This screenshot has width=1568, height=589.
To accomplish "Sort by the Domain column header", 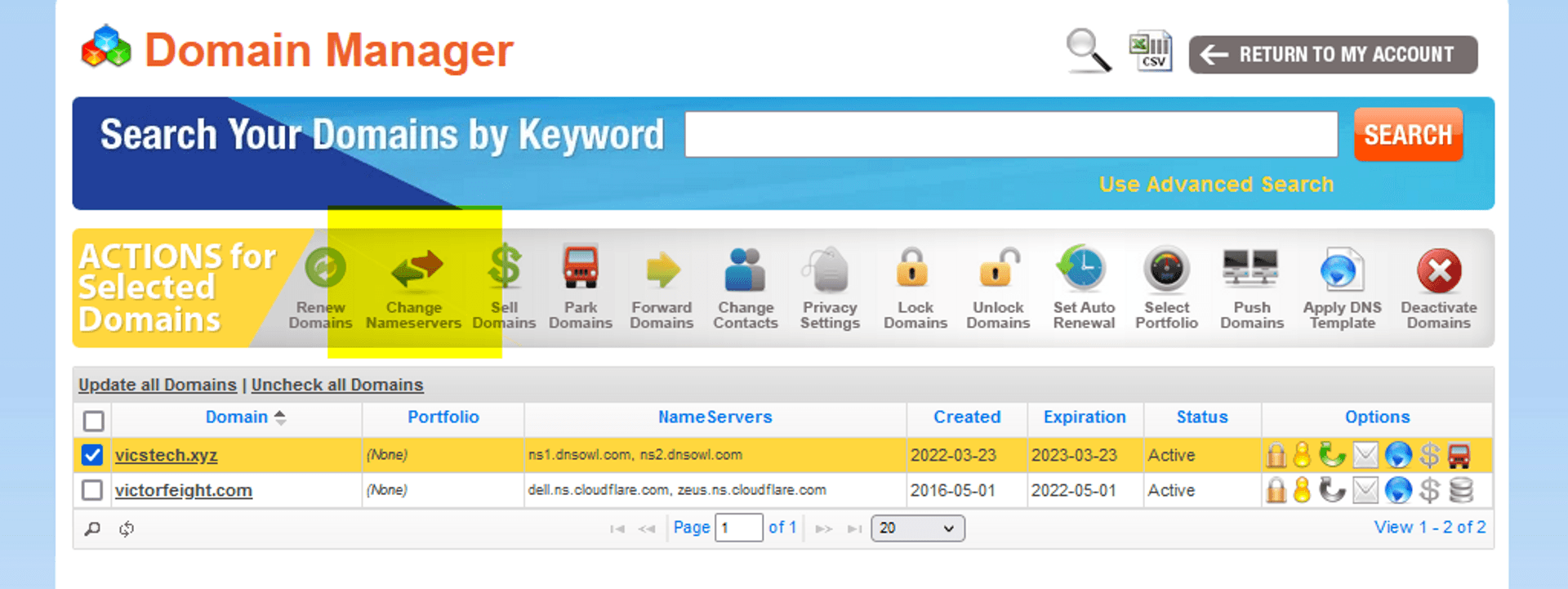I will (x=237, y=417).
